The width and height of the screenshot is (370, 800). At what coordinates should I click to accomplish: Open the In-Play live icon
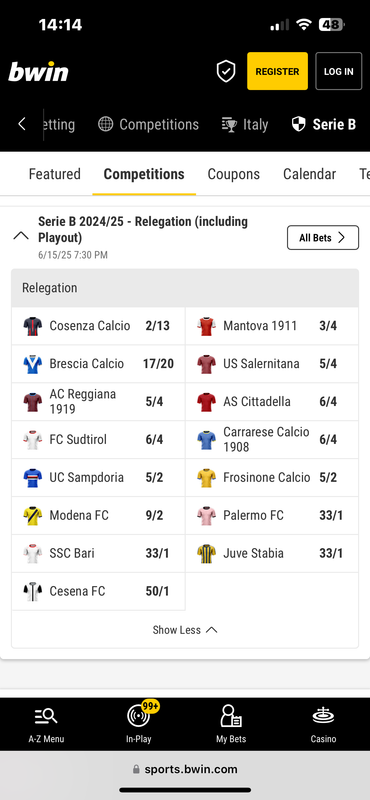[x=139, y=715]
